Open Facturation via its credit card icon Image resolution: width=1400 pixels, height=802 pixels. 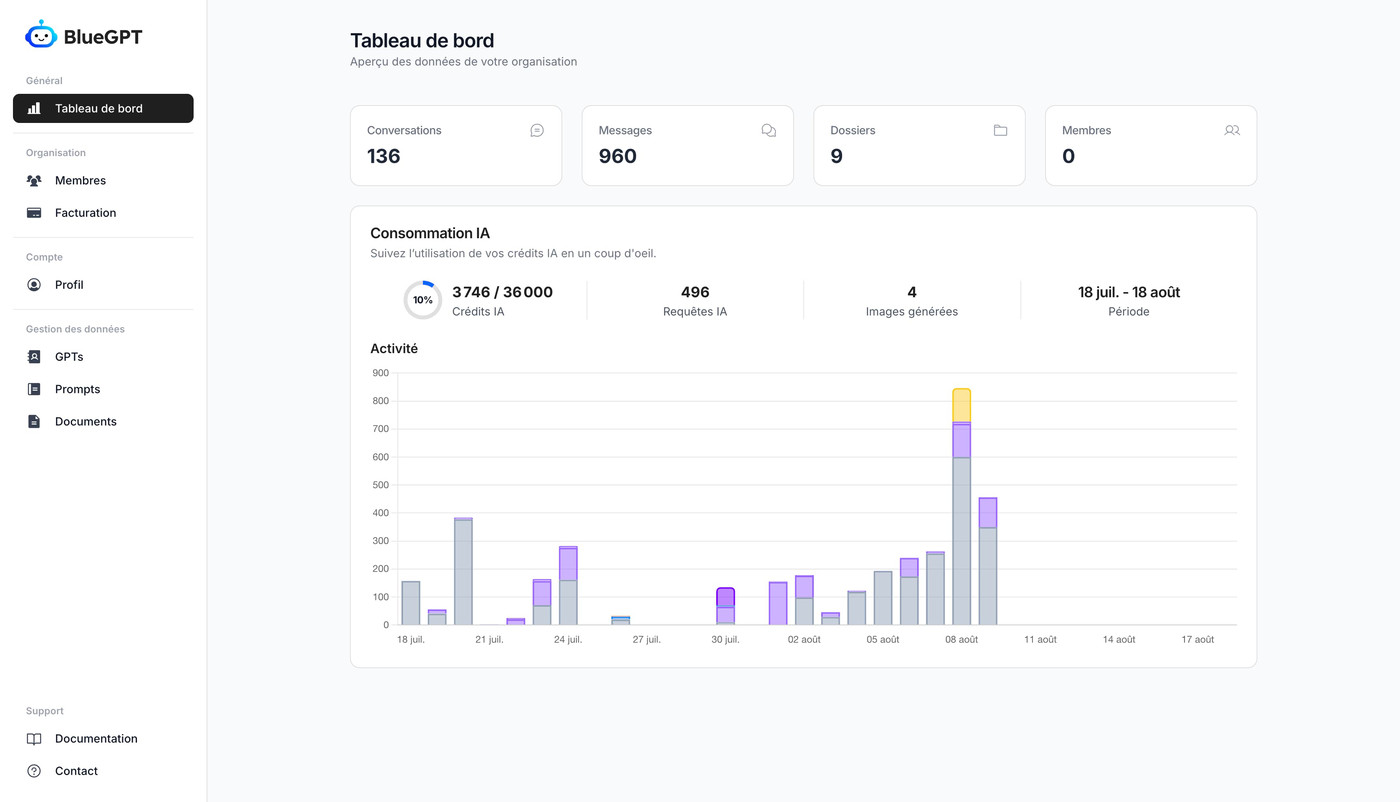(x=35, y=212)
